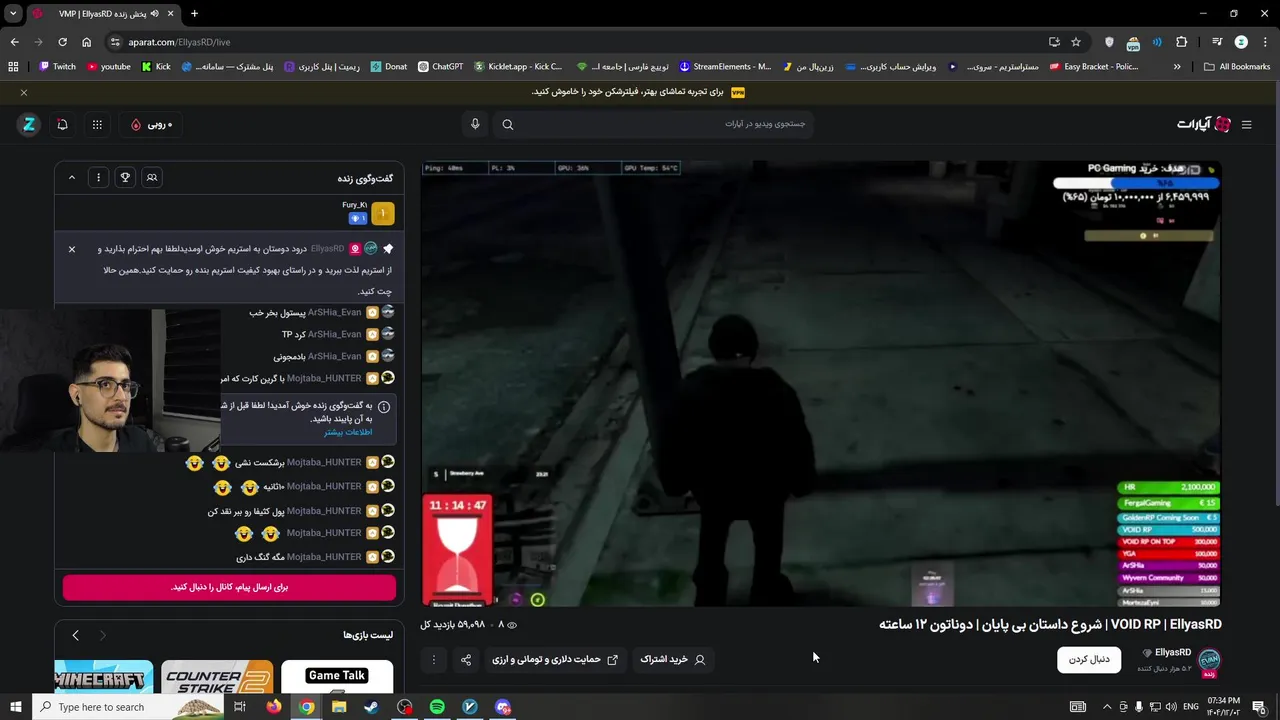
Task: Share the live stream
Action: [466, 659]
